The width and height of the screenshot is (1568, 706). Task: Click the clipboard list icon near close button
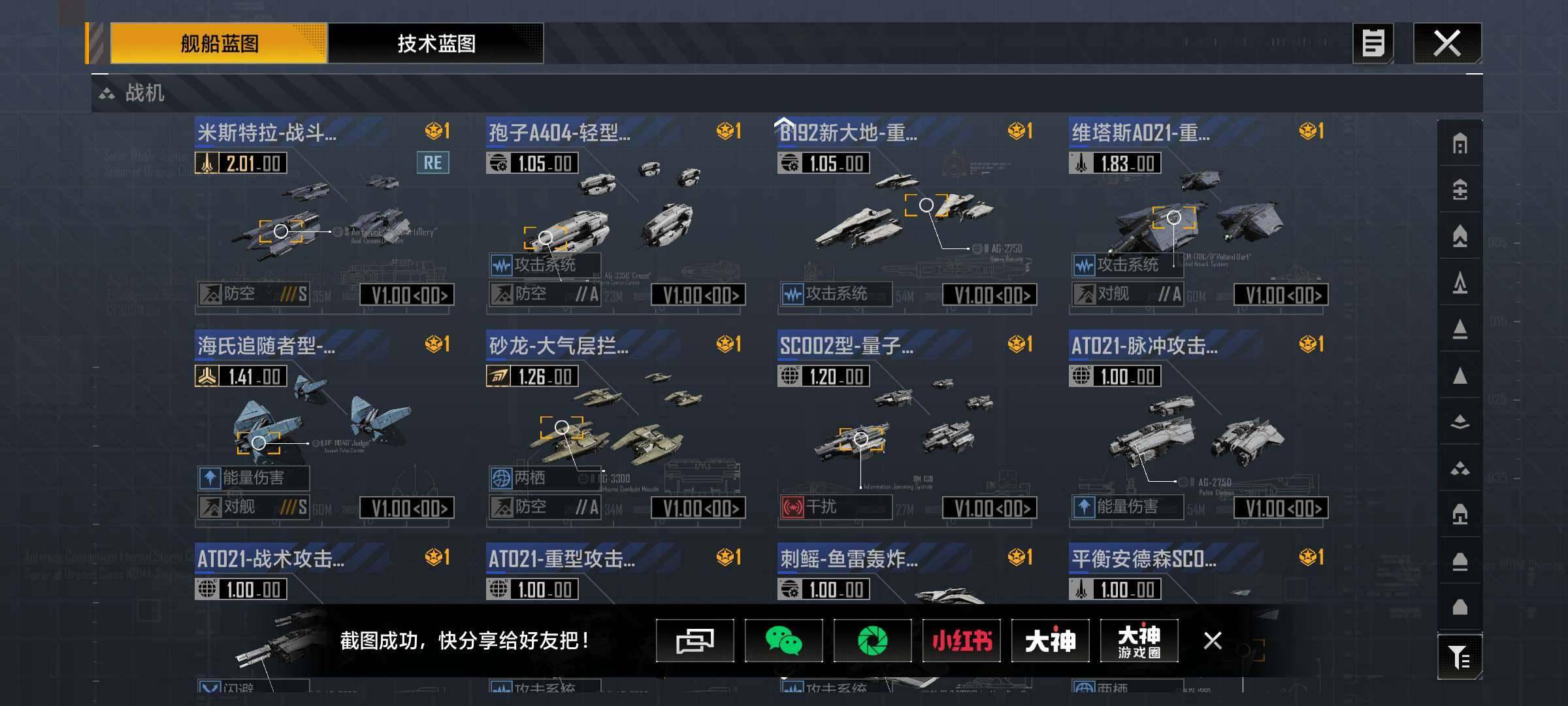pos(1373,44)
